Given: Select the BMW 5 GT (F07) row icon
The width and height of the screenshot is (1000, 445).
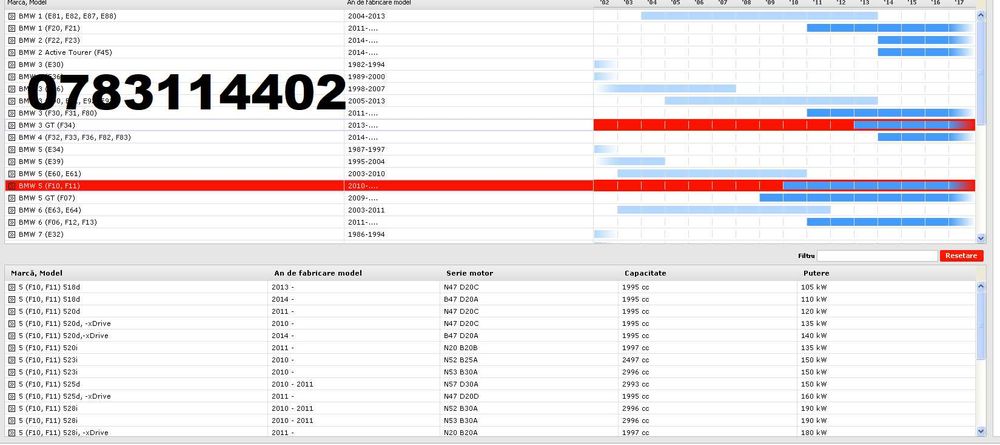Looking at the screenshot, I should 11,198.
